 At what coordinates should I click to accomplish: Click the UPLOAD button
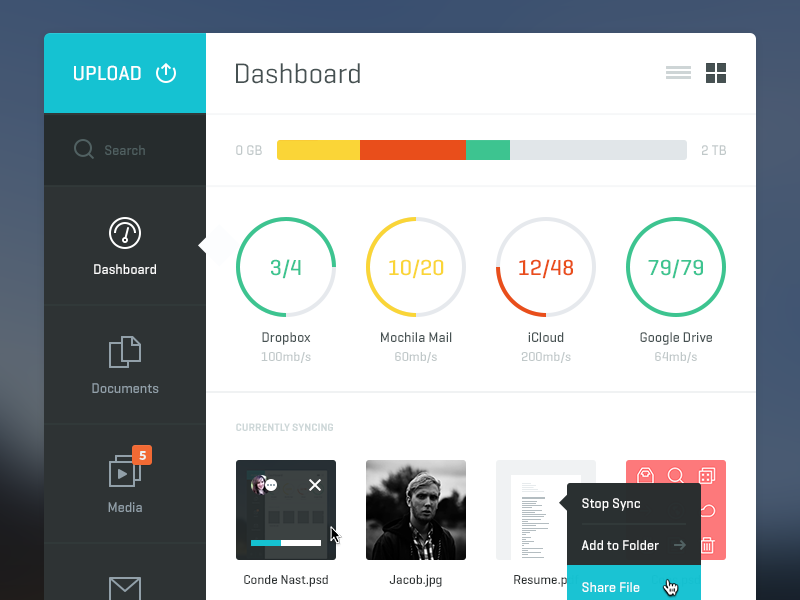[124, 73]
